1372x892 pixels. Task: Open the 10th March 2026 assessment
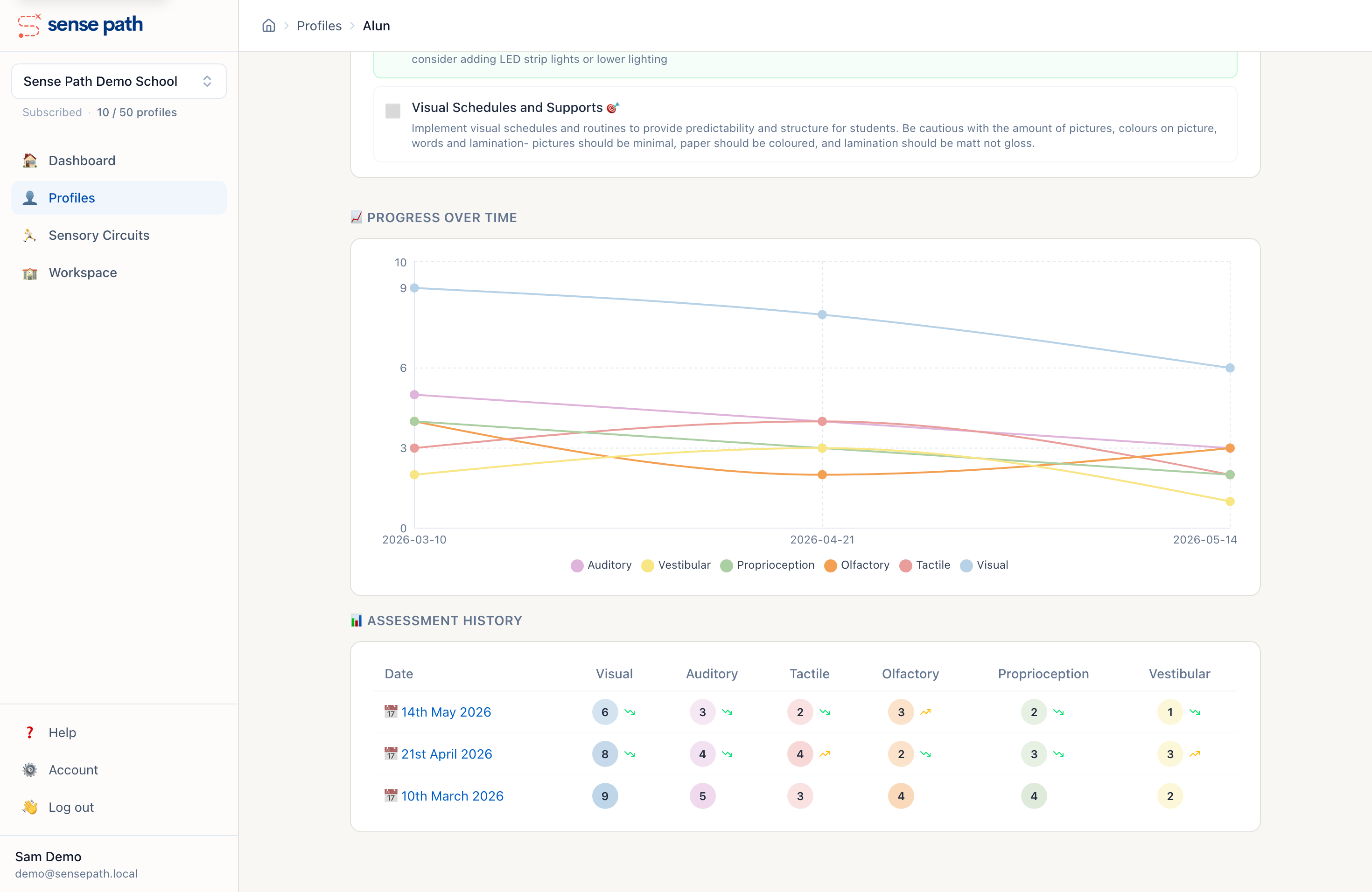click(x=453, y=796)
